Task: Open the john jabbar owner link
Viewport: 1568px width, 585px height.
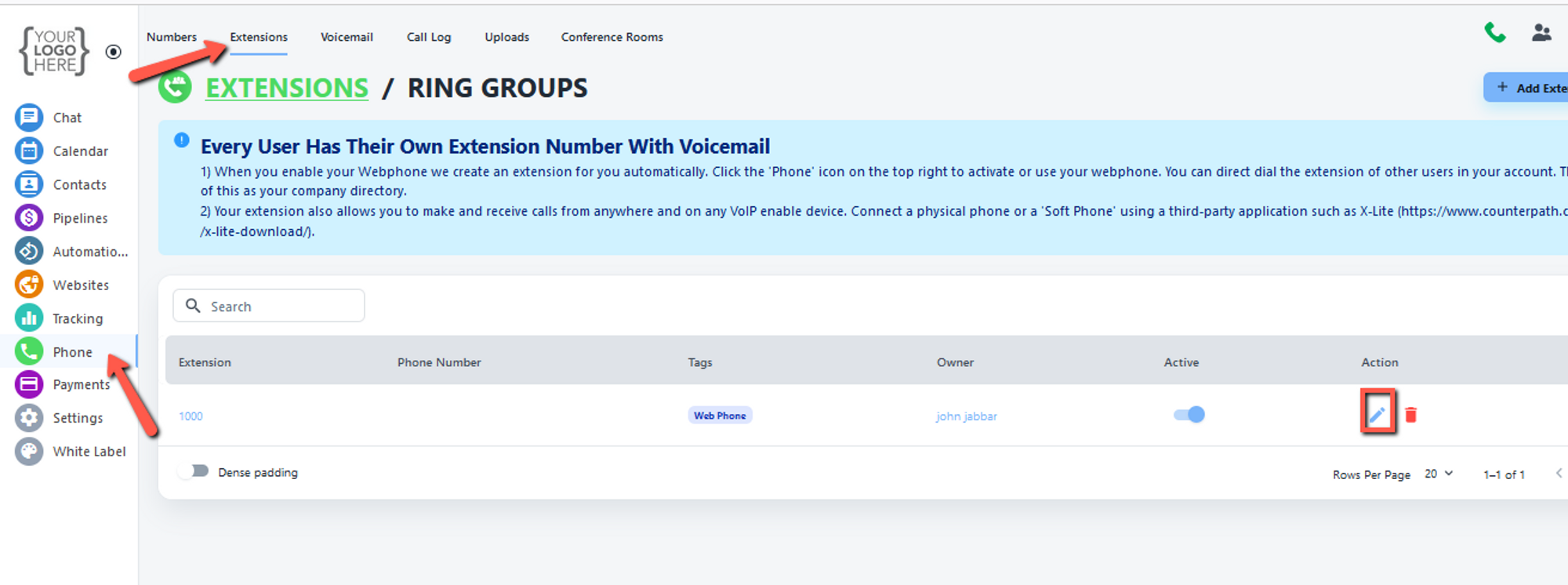Action: click(966, 416)
